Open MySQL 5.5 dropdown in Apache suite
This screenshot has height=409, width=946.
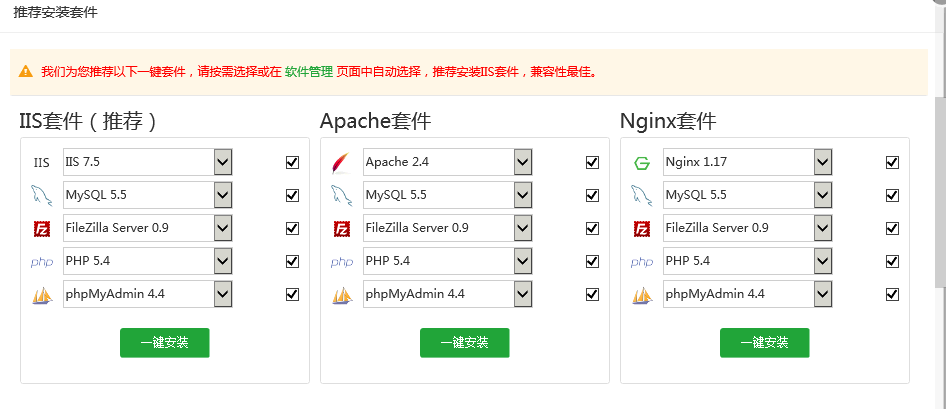(448, 195)
